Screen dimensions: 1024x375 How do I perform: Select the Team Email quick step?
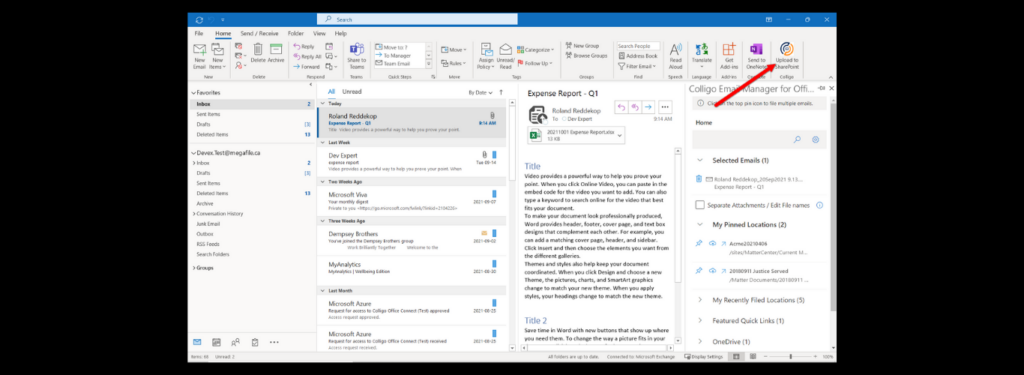400,63
